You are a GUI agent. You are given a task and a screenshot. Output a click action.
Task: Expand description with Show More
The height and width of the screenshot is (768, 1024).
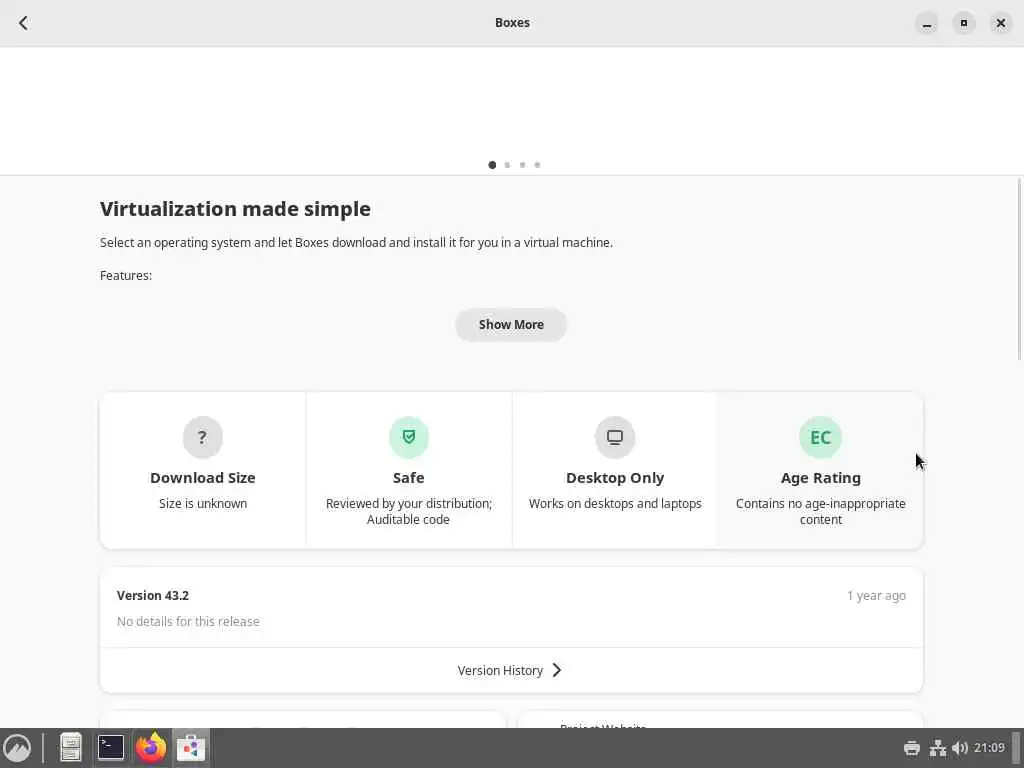[511, 325]
